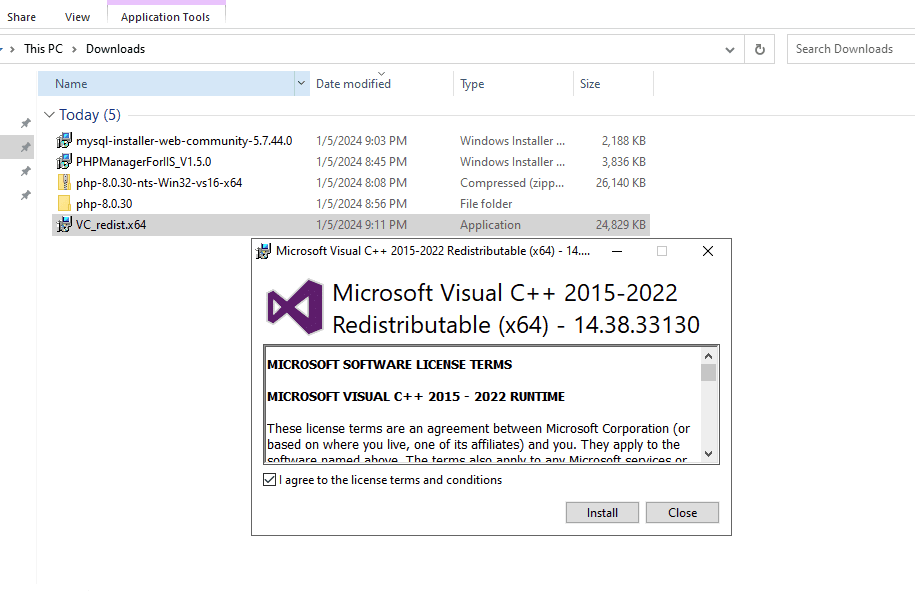Open the Share ribbon tab
This screenshot has width=915, height=591.
coord(21,17)
